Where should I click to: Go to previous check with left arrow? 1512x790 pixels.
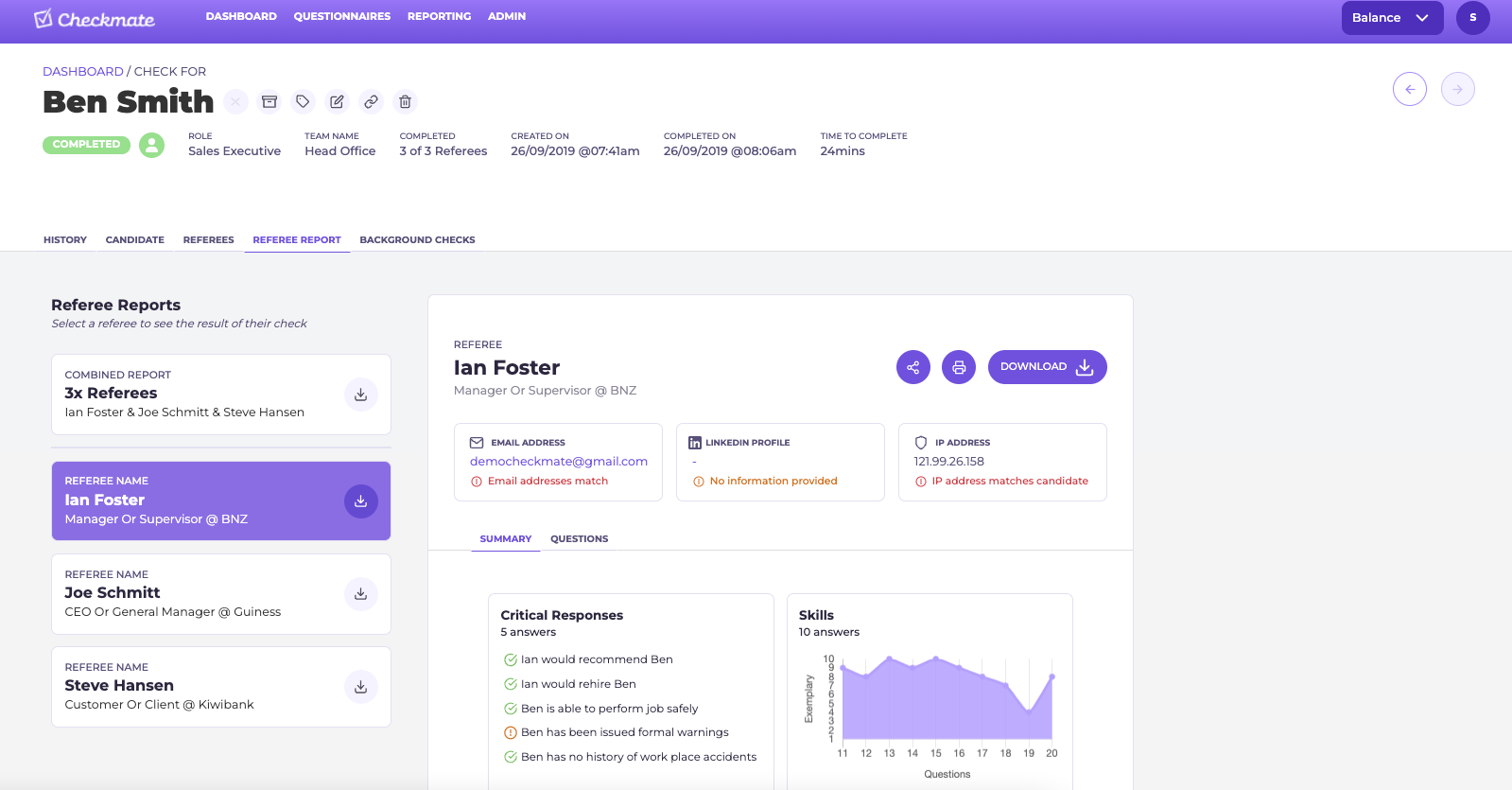pos(1410,89)
